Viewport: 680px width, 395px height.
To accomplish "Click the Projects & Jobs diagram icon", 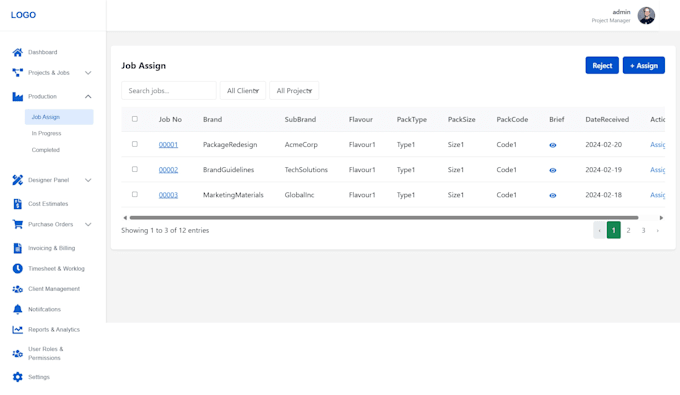I will 17,73.
